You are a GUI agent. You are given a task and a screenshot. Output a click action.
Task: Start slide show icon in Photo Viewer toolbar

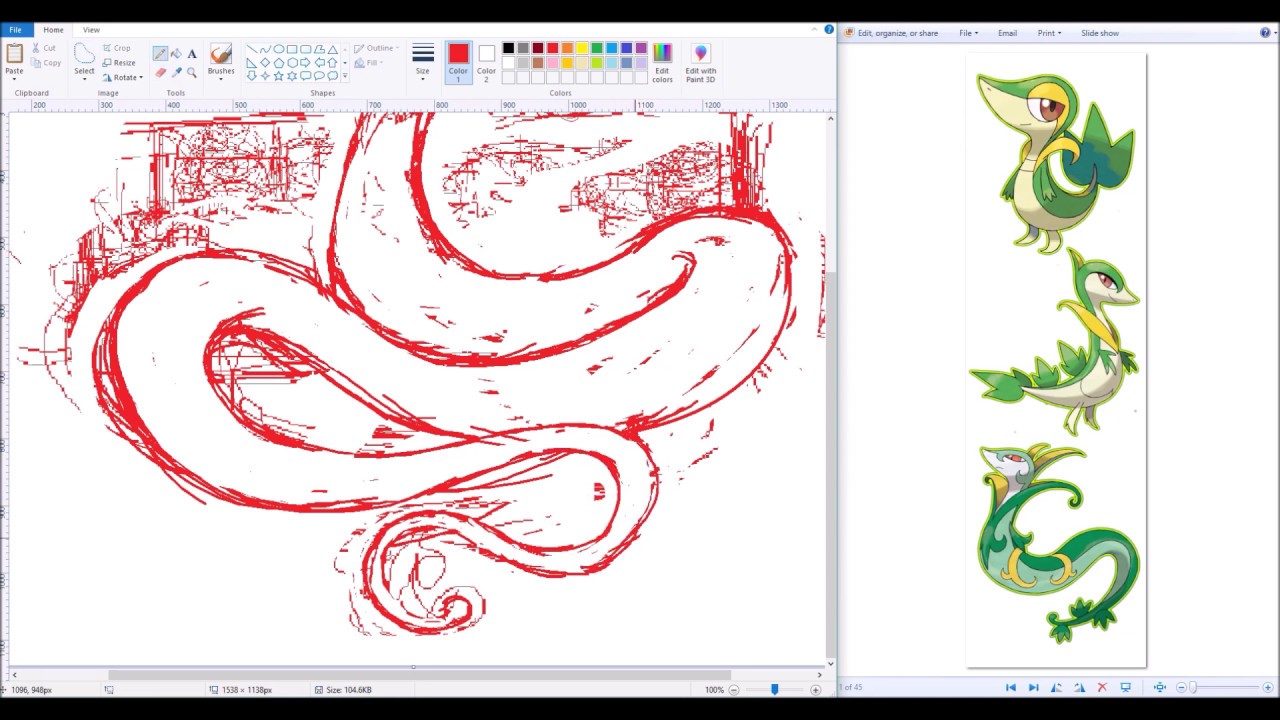click(x=1125, y=687)
